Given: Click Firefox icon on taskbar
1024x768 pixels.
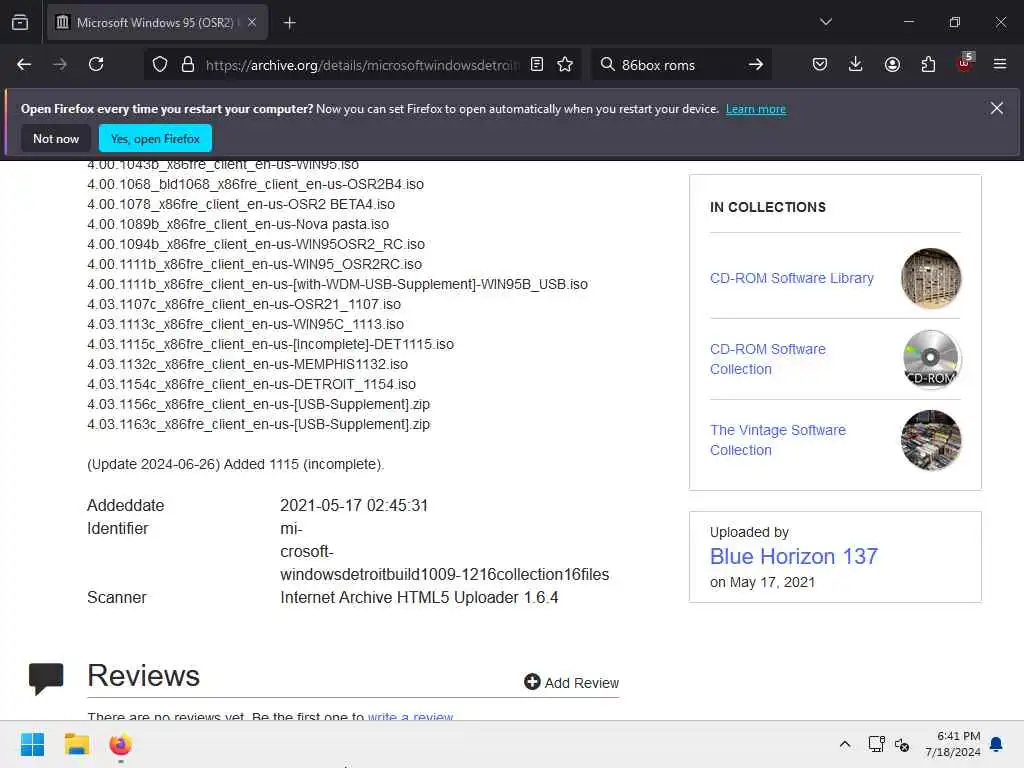Looking at the screenshot, I should click(120, 744).
